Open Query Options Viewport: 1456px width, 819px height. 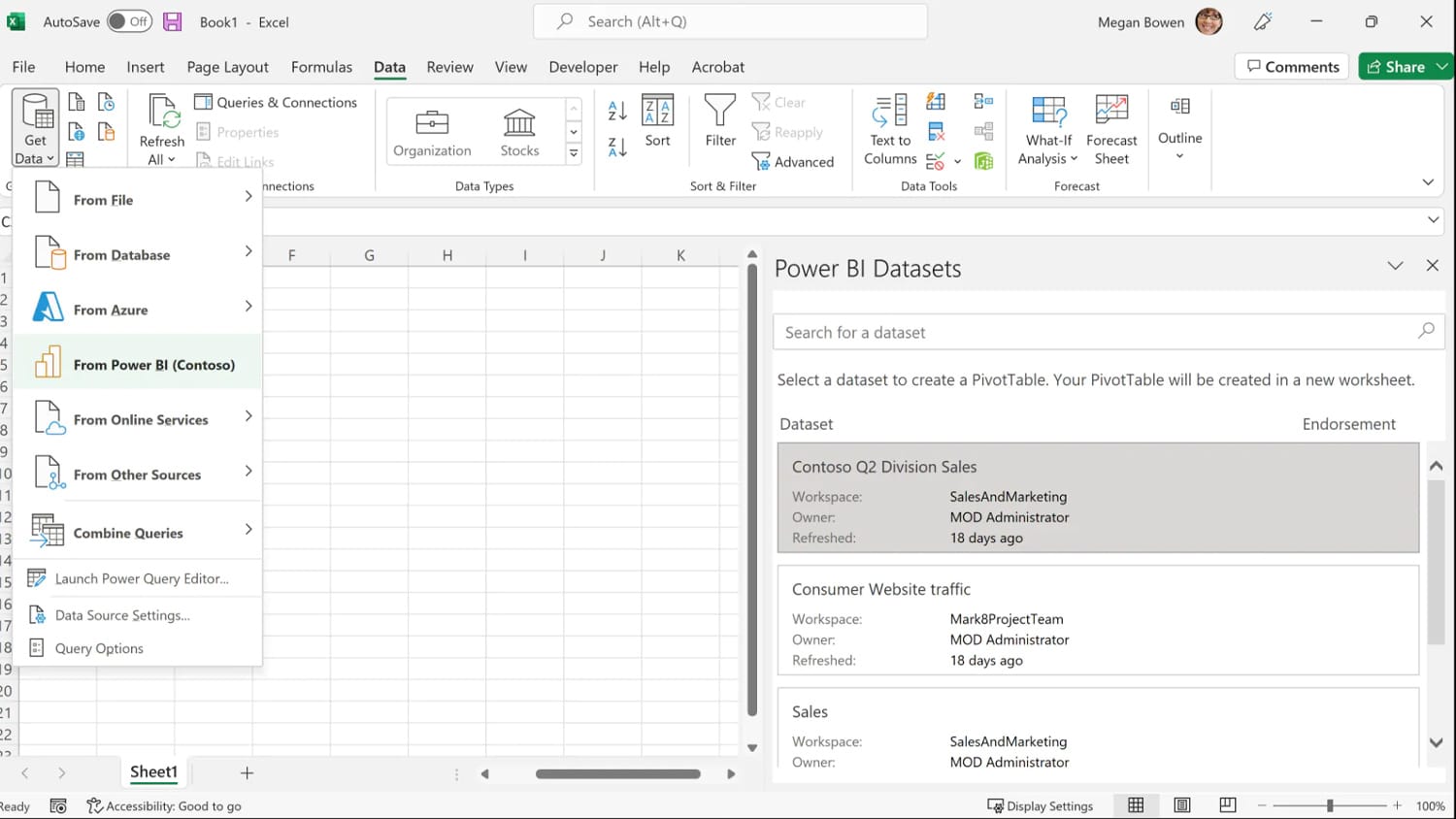point(139,648)
